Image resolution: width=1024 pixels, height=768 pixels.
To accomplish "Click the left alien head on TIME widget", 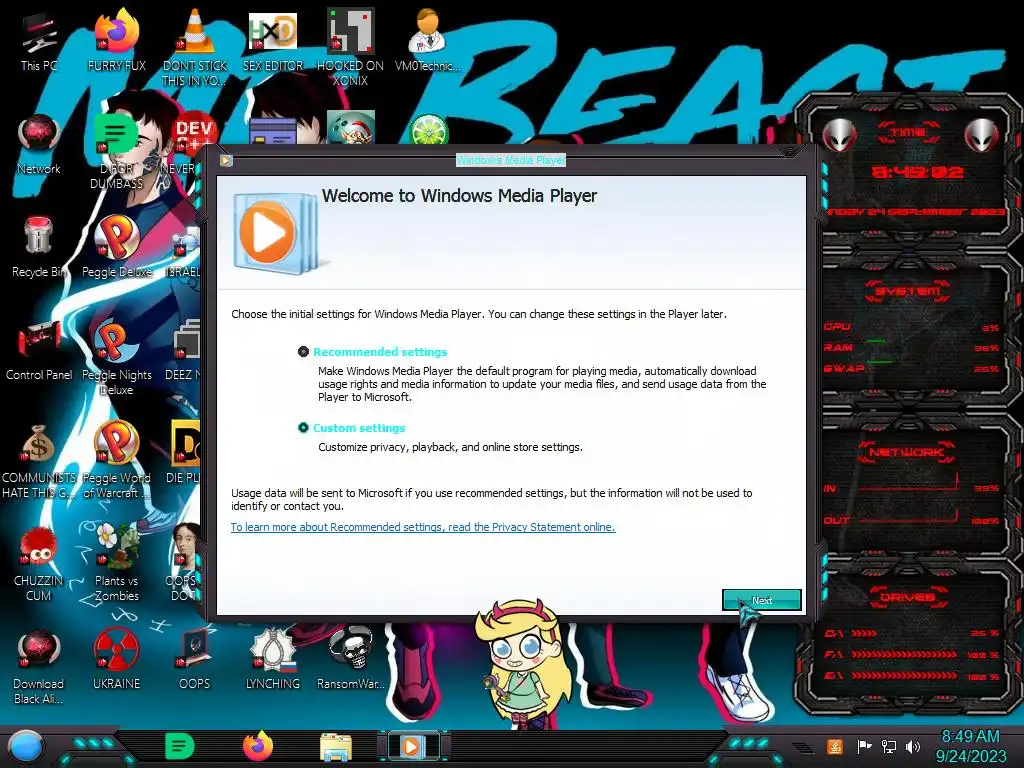I will pyautogui.click(x=838, y=136).
